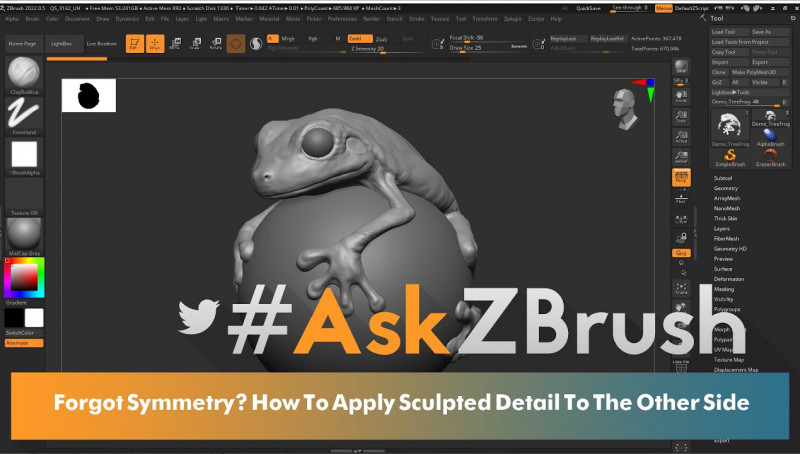Click the Line Fill polyframe icon
This screenshot has width=800, height=454.
click(681, 366)
